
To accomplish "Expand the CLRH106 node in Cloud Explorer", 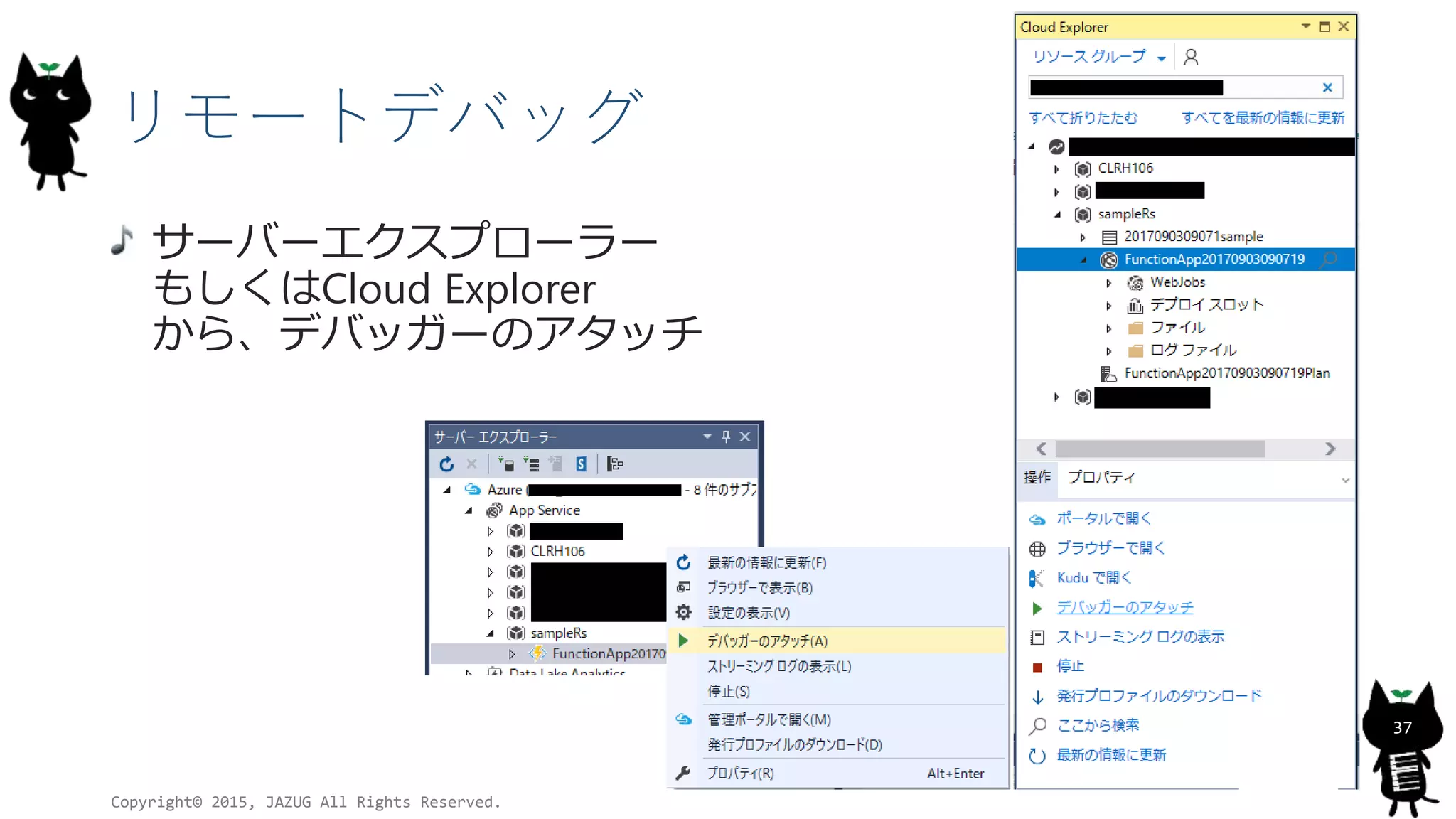I will click(x=1056, y=169).
